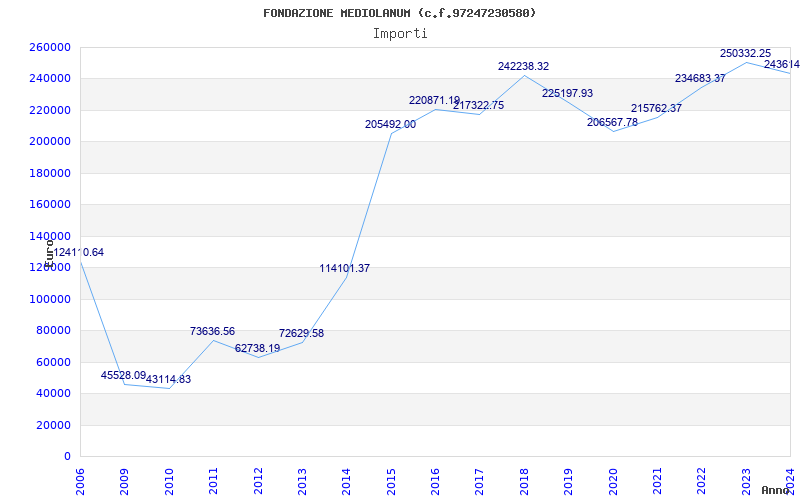Click the x-axis year 2019

tap(568, 480)
